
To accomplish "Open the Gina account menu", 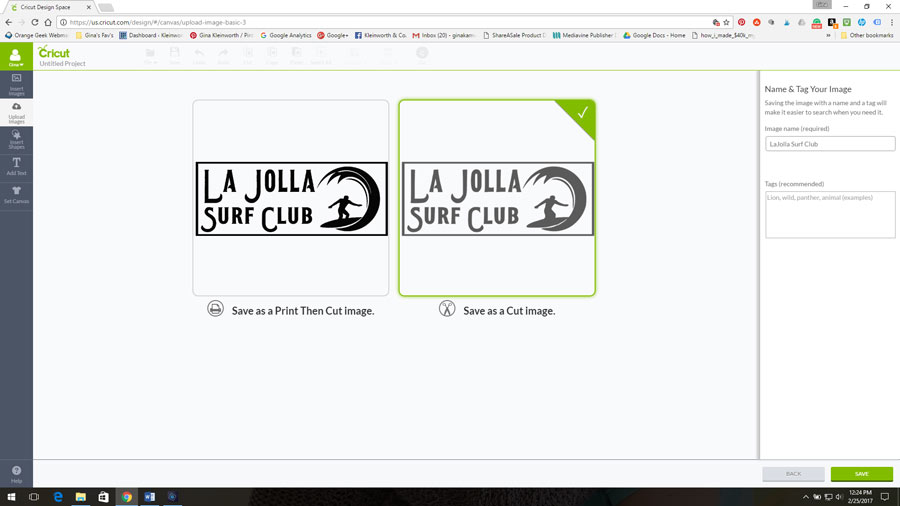I will point(16,57).
